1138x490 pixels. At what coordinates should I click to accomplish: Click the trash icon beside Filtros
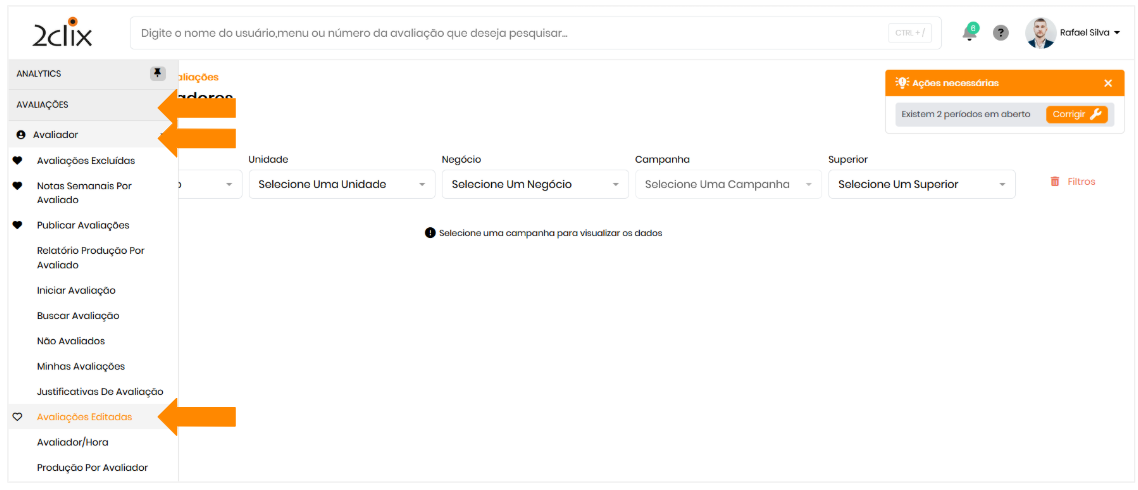click(1054, 182)
